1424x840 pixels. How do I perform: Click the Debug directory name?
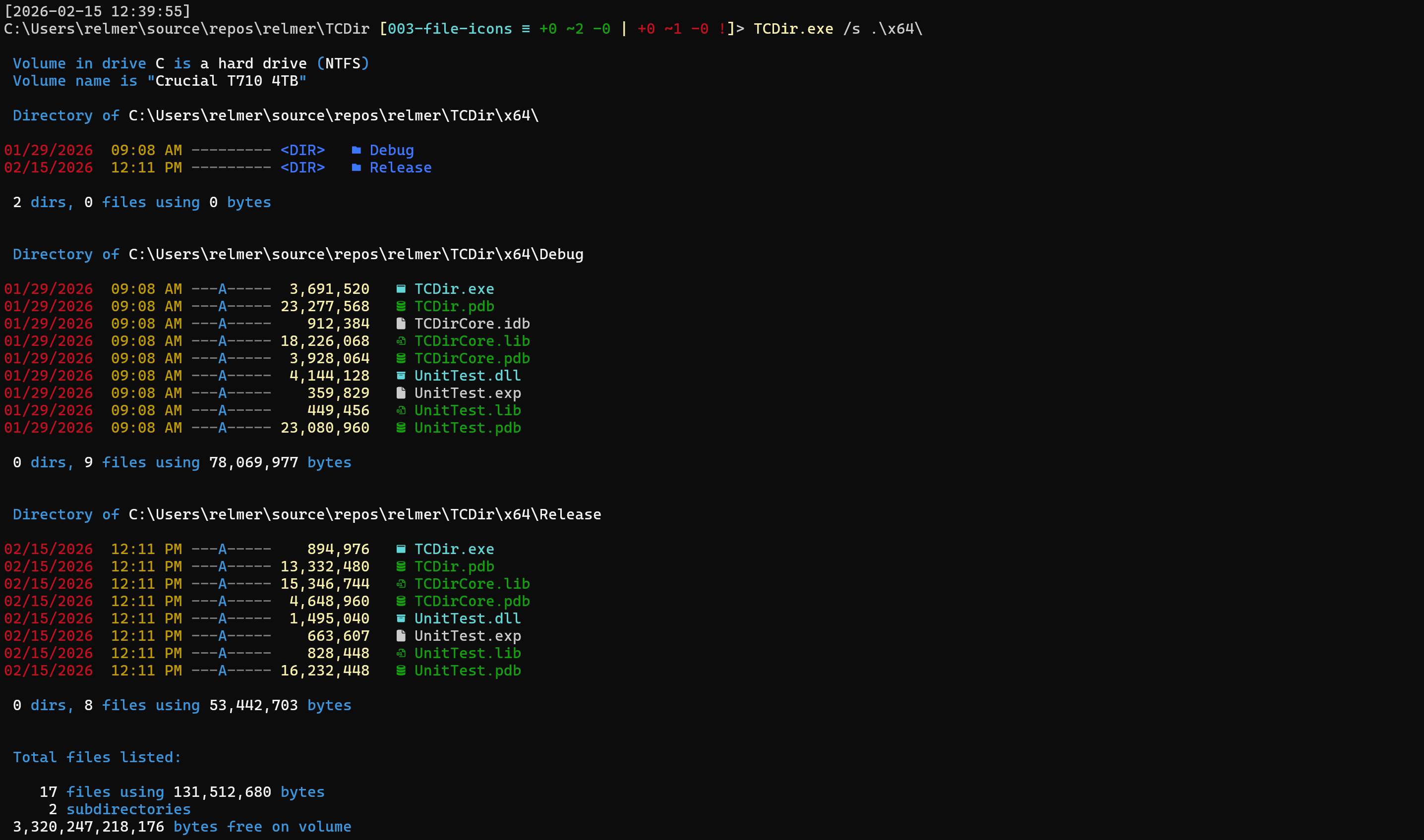click(x=391, y=150)
